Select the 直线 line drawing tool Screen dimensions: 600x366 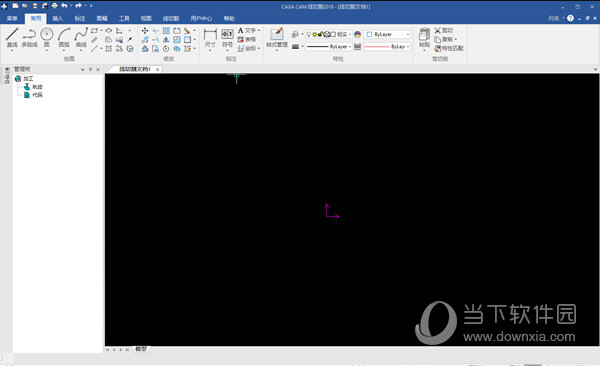coord(12,38)
